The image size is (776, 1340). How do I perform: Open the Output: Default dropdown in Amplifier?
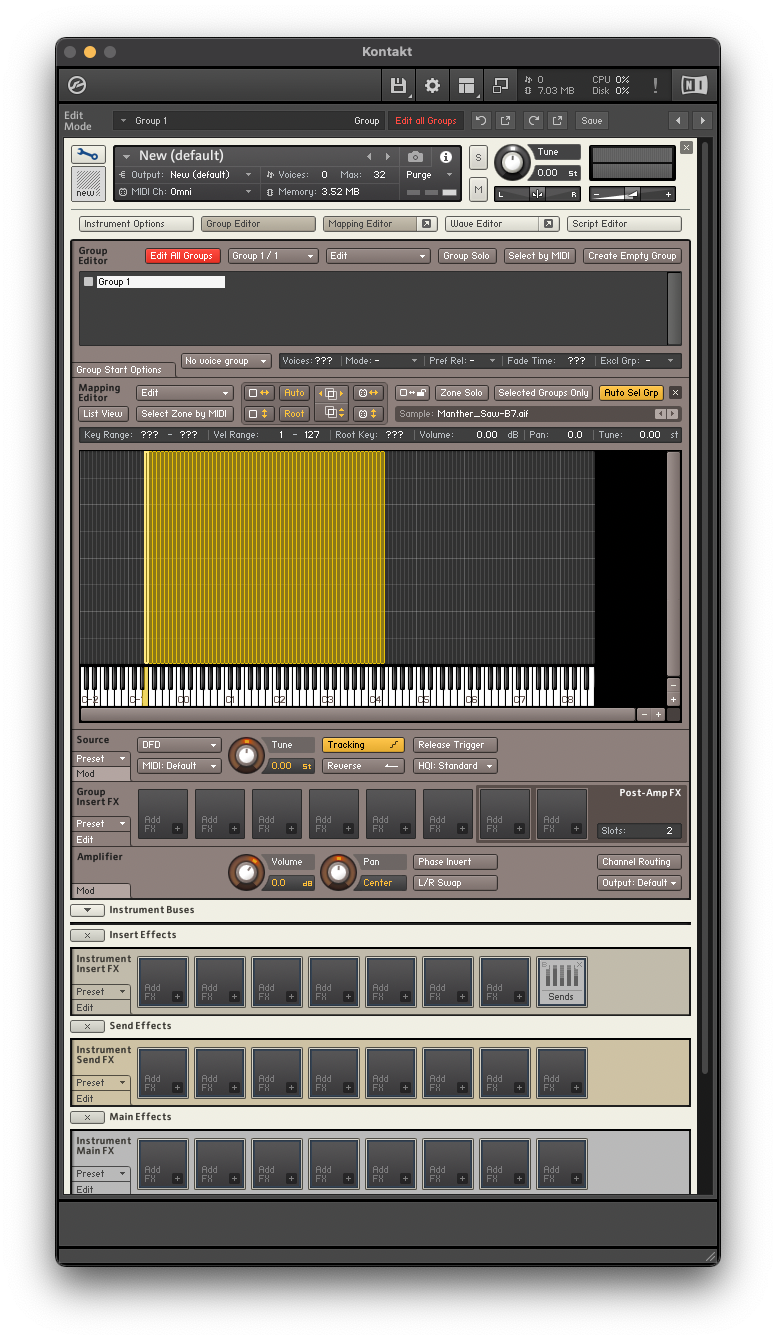(639, 883)
